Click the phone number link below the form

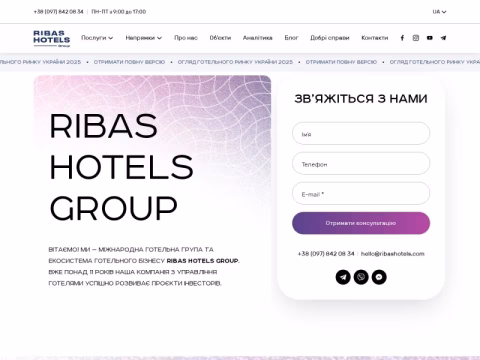pos(326,254)
